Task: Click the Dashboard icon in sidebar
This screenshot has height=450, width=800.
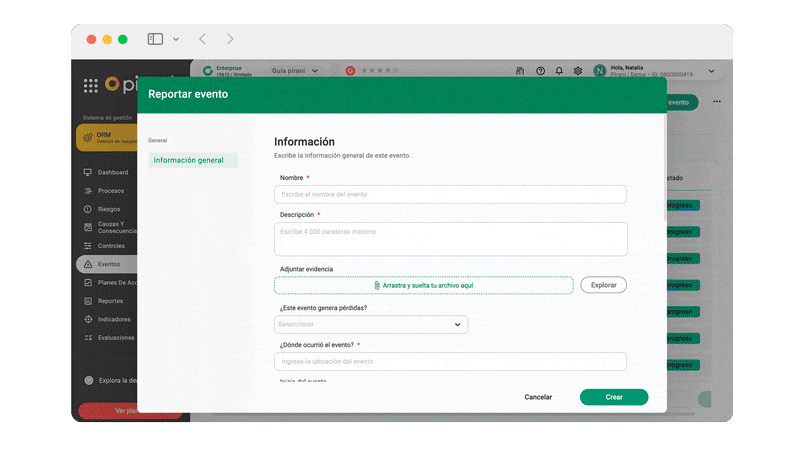Action: [88, 172]
